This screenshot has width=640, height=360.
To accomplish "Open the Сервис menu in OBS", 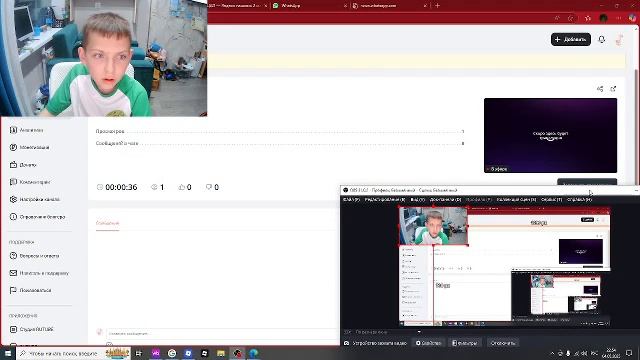I will click(551, 200).
